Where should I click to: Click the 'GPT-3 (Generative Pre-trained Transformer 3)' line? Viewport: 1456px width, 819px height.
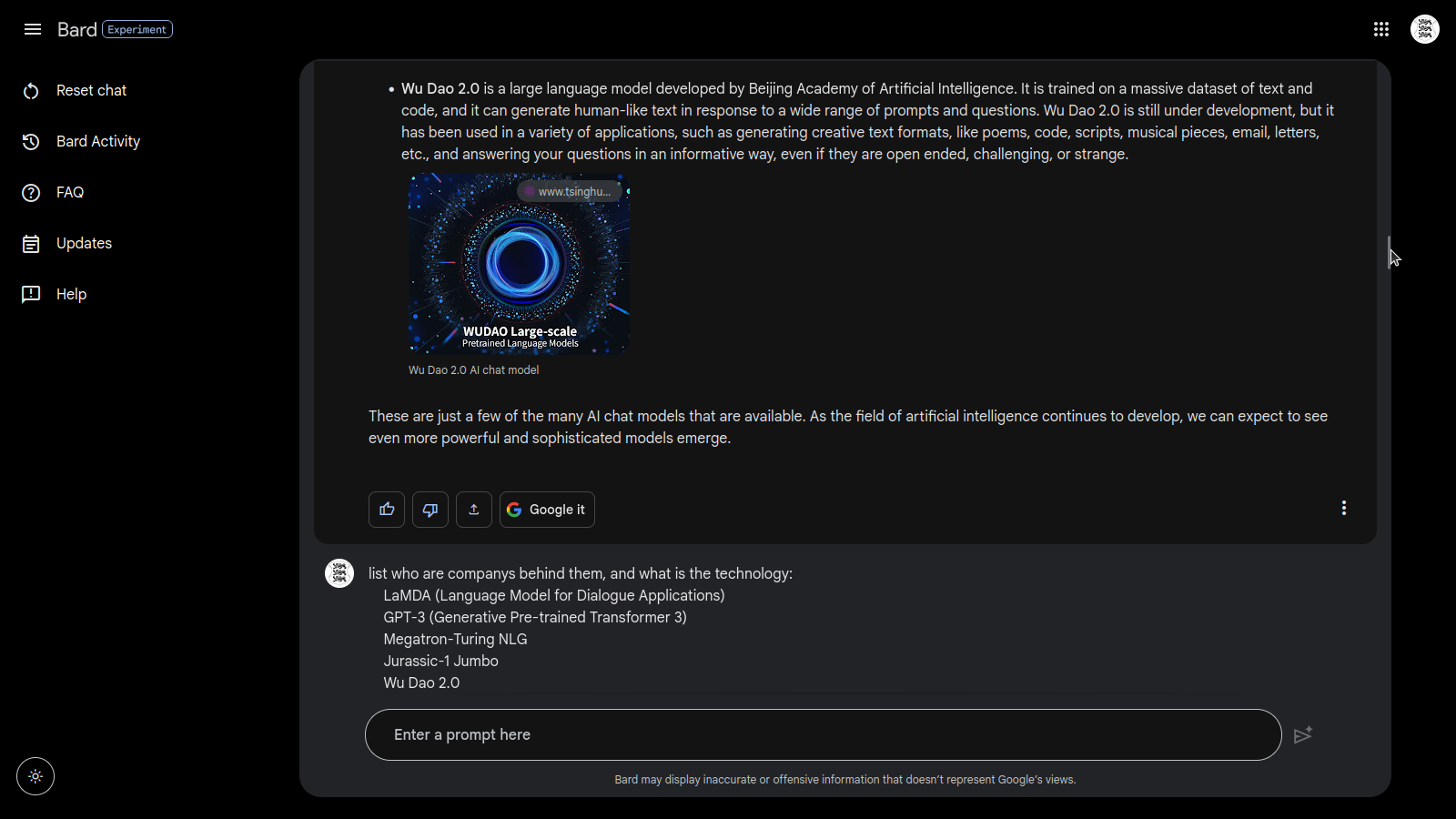click(535, 617)
